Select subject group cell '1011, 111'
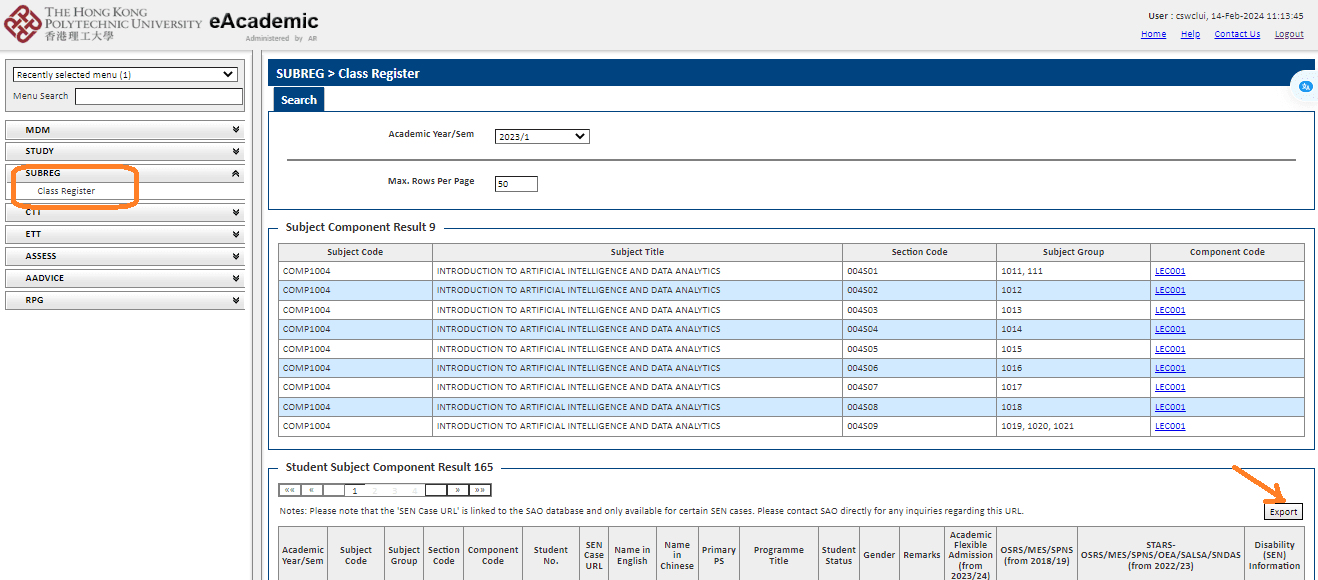The height and width of the screenshot is (580, 1318). (x=1073, y=271)
